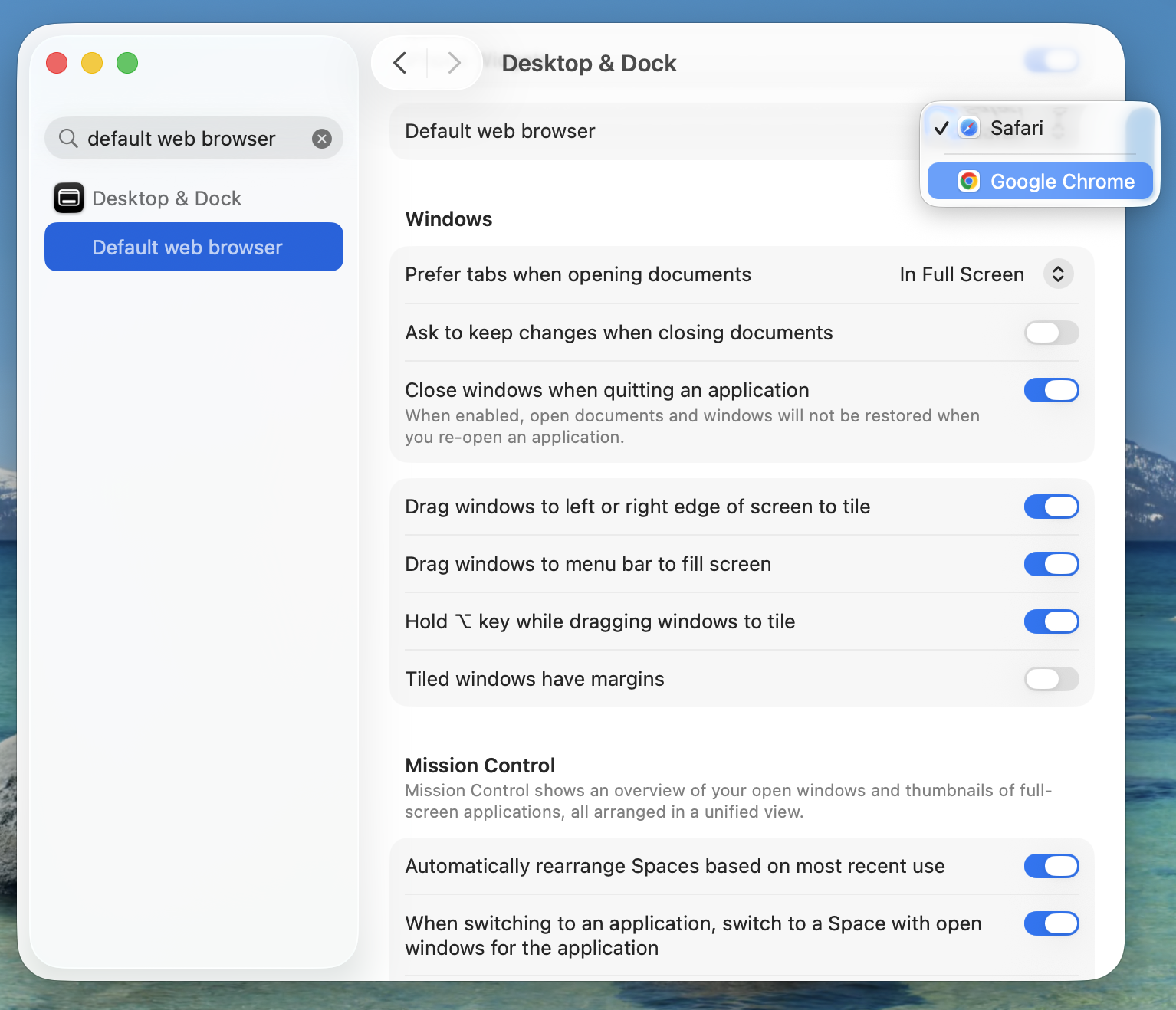
Task: Disable Drag windows to menu bar to fill screen
Action: click(x=1051, y=564)
